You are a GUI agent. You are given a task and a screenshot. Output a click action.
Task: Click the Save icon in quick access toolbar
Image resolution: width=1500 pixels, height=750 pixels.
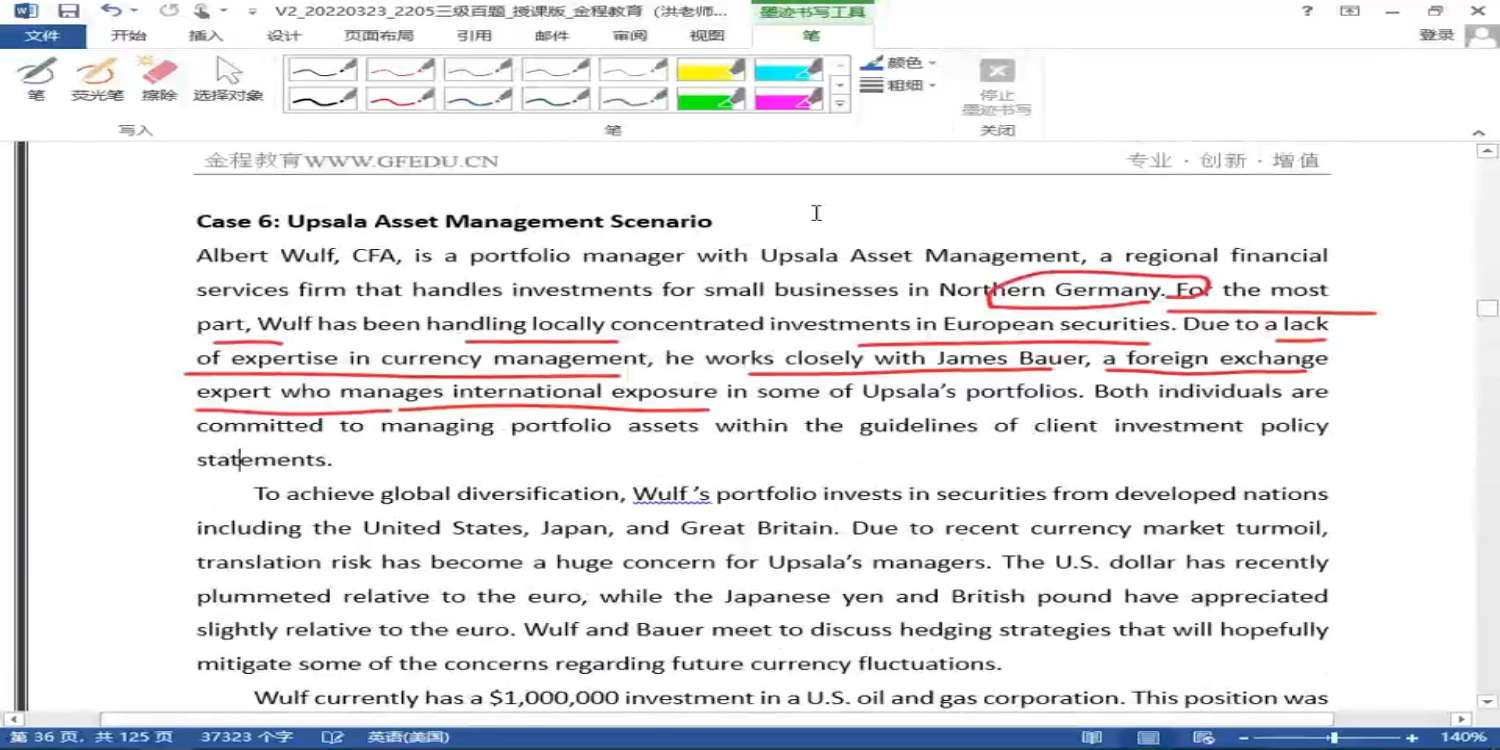click(68, 11)
